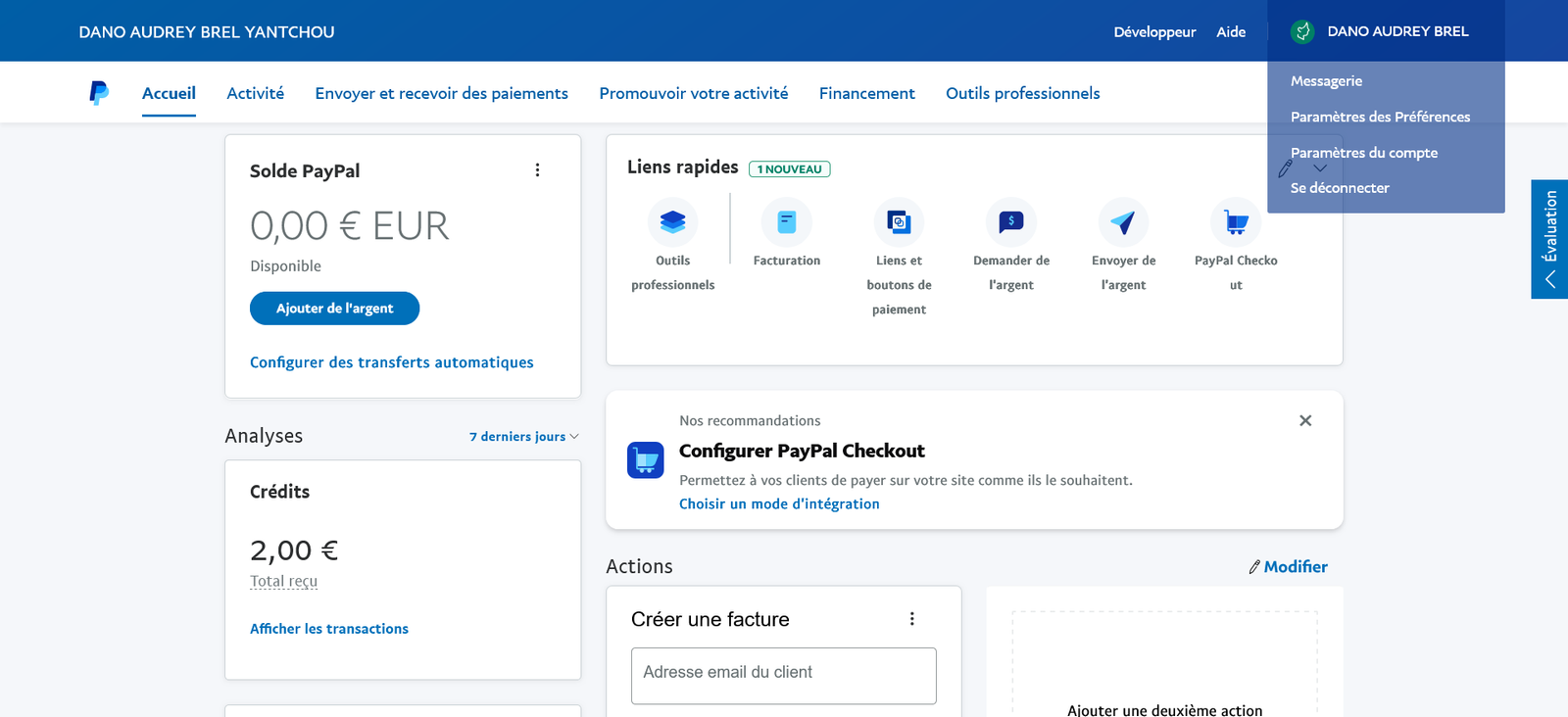Viewport: 1568px width, 717px height.
Task: Open the DANO AUDREY BREL account menu
Action: (1386, 31)
